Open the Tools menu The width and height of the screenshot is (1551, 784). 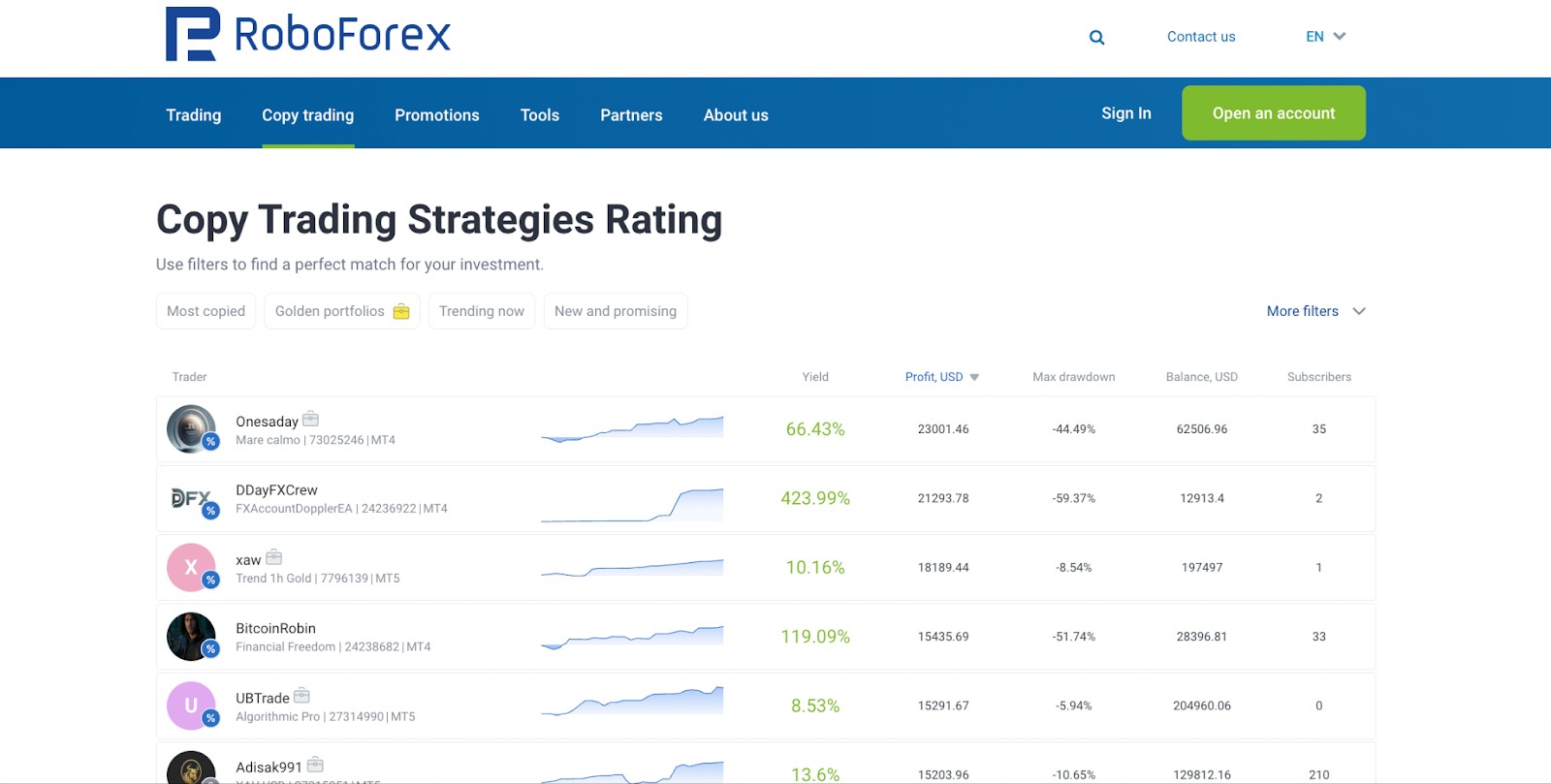540,114
